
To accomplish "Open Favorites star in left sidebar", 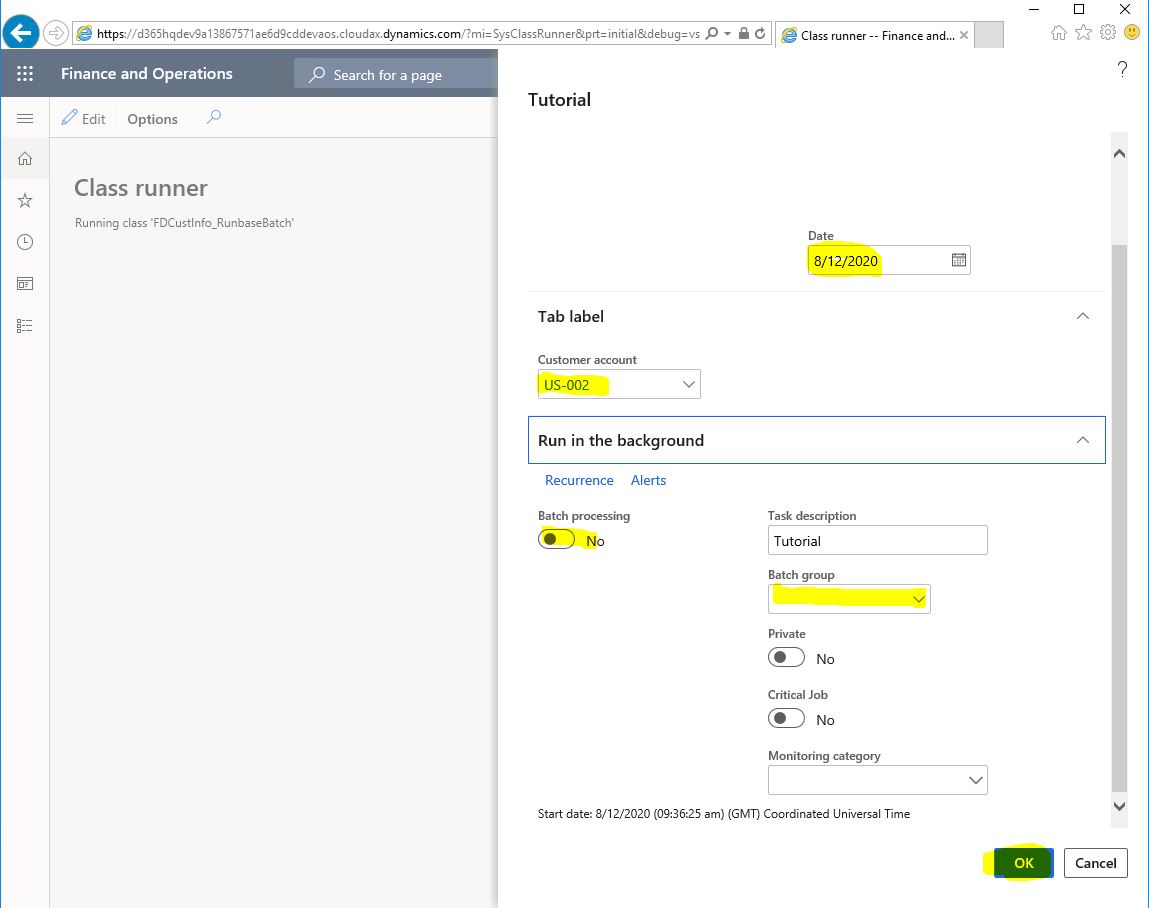I will coord(25,200).
